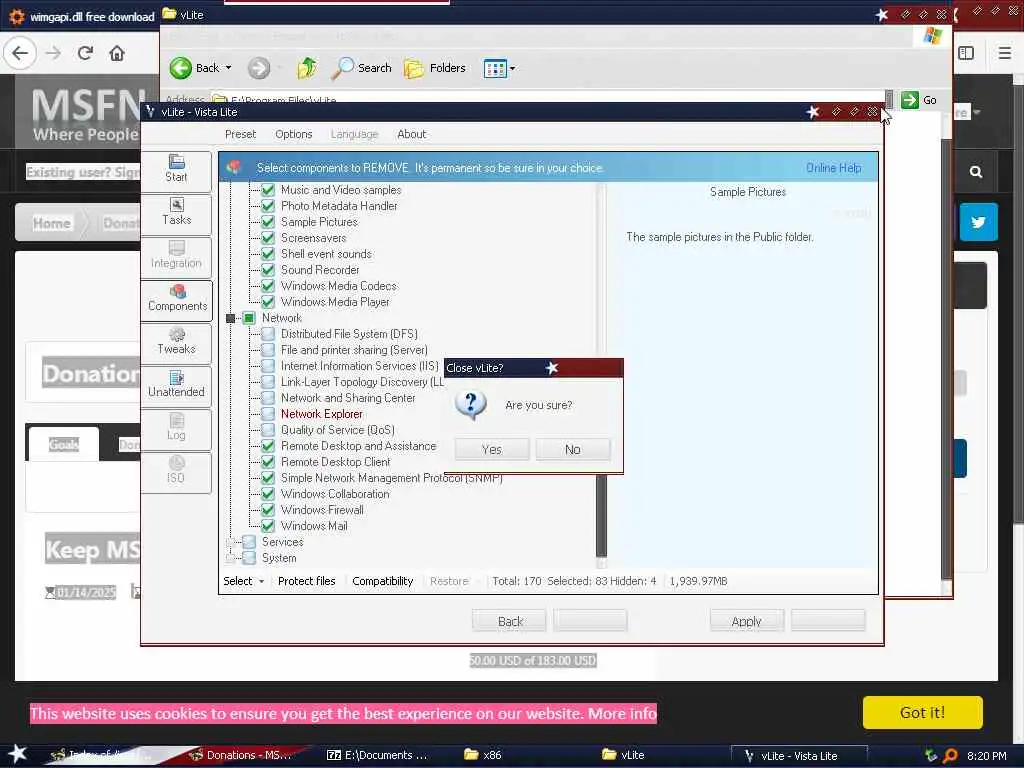Click the Explorer Forward arrow icon
This screenshot has width=1024, height=768.
click(x=259, y=67)
